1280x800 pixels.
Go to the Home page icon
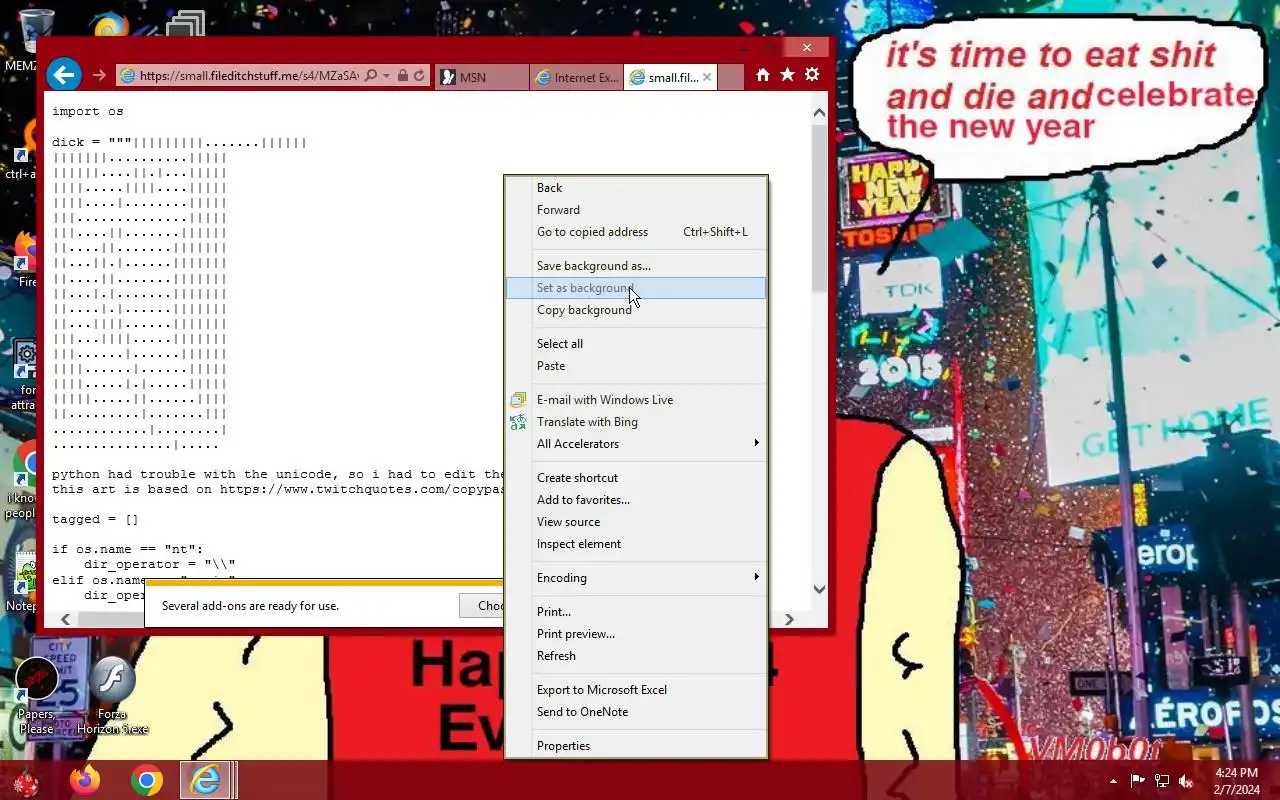pos(763,75)
